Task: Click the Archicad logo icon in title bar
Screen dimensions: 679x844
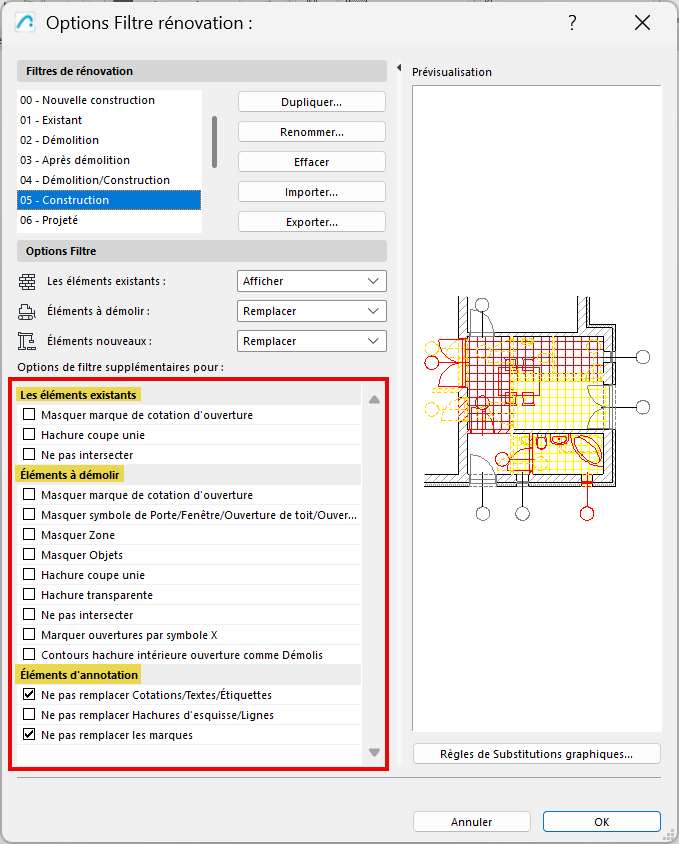Action: (25, 23)
